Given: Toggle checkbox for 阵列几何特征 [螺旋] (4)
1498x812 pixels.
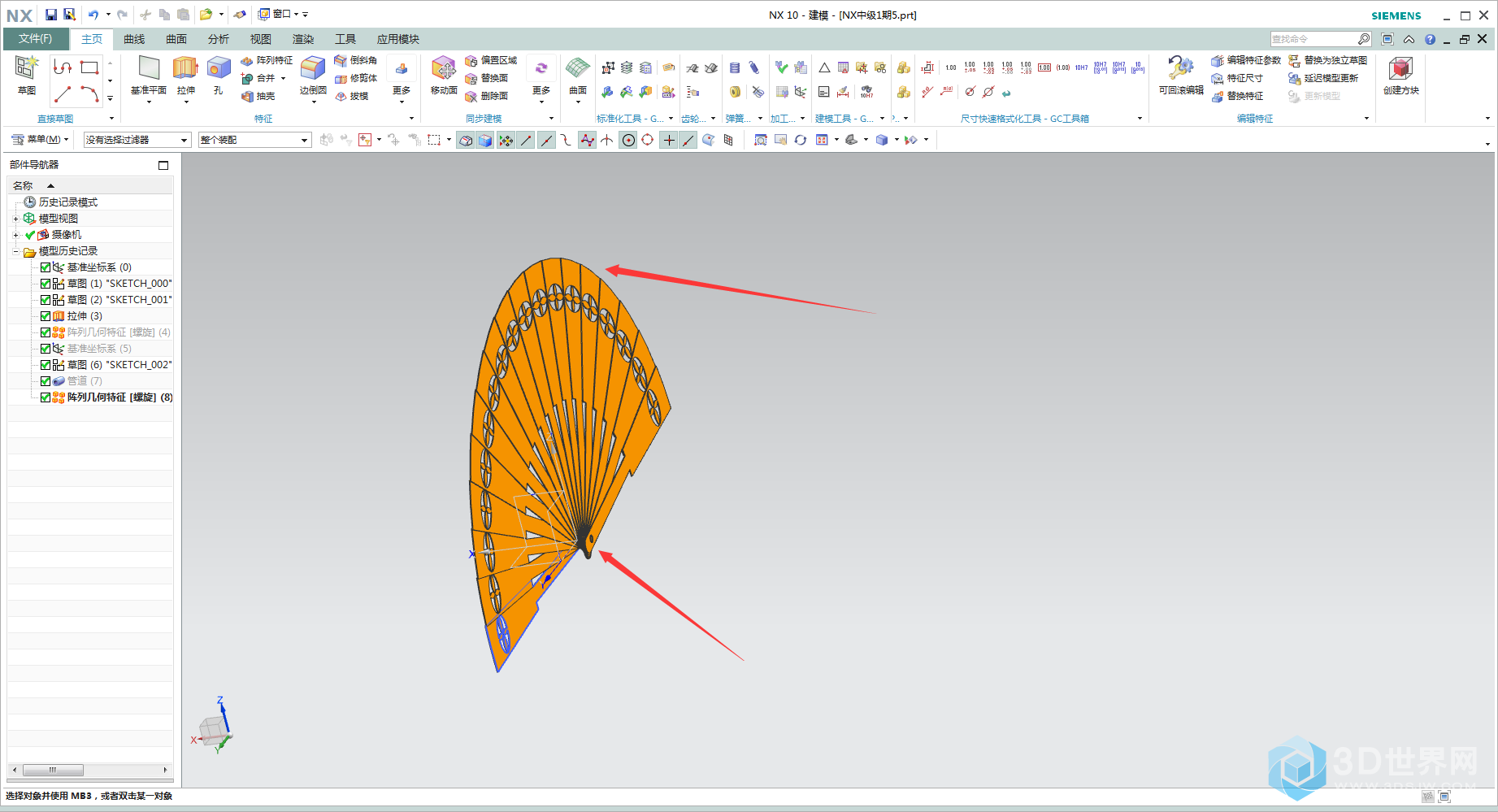Looking at the screenshot, I should click(46, 332).
